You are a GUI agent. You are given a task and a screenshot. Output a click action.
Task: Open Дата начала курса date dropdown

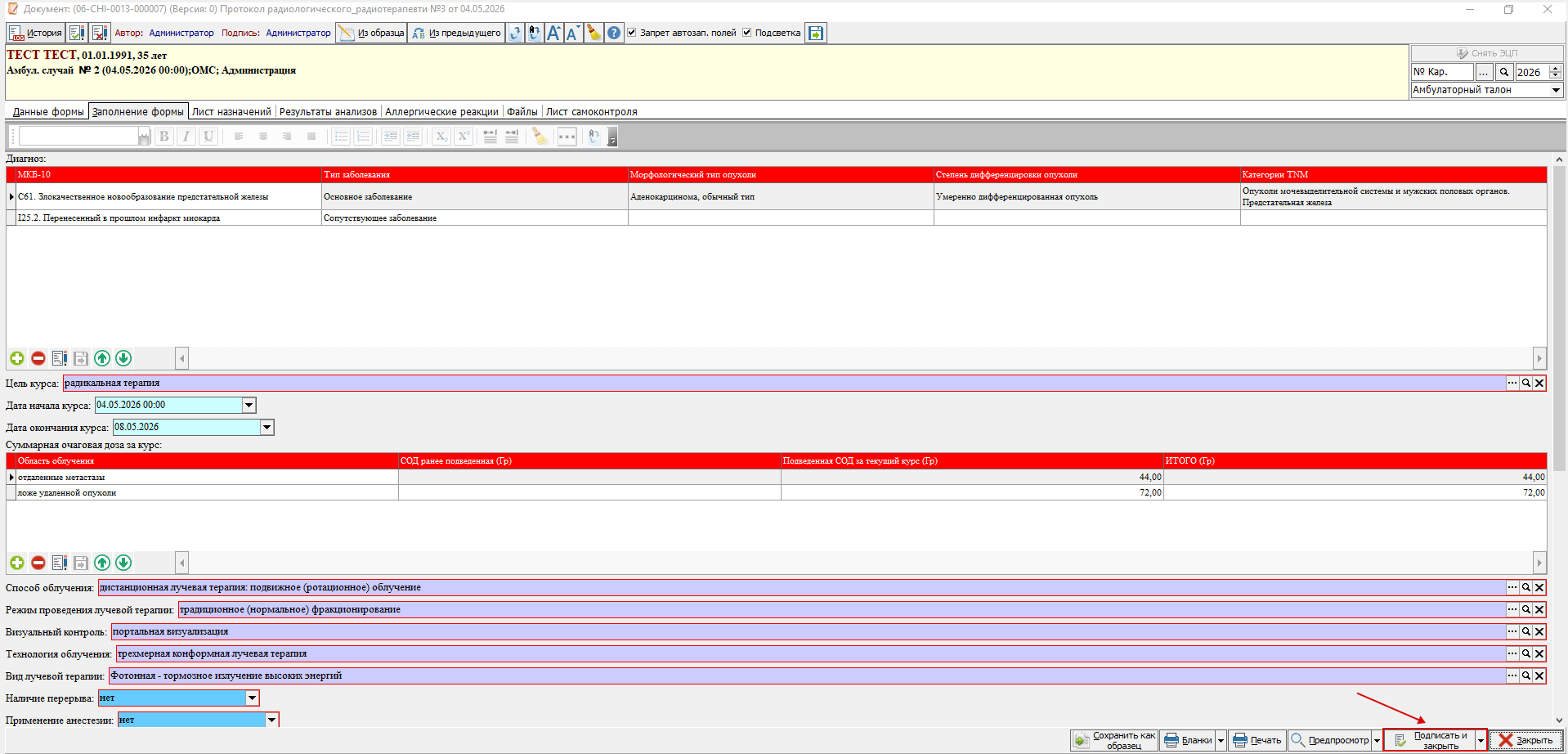click(x=249, y=405)
